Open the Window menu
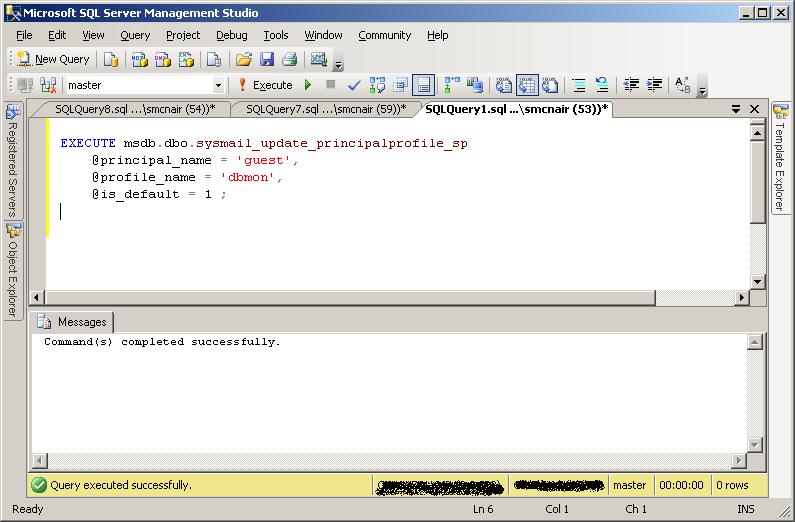 pos(323,35)
